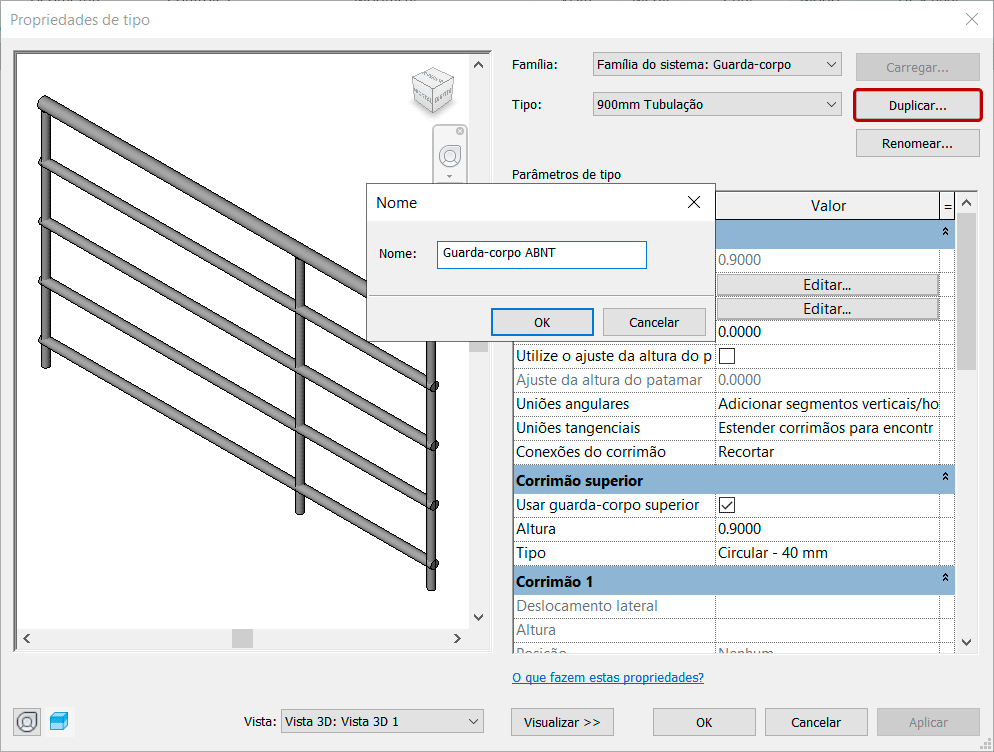Viewport: 994px width, 752px height.
Task: Expand the Vista 3D view dropdown
Action: (473, 722)
